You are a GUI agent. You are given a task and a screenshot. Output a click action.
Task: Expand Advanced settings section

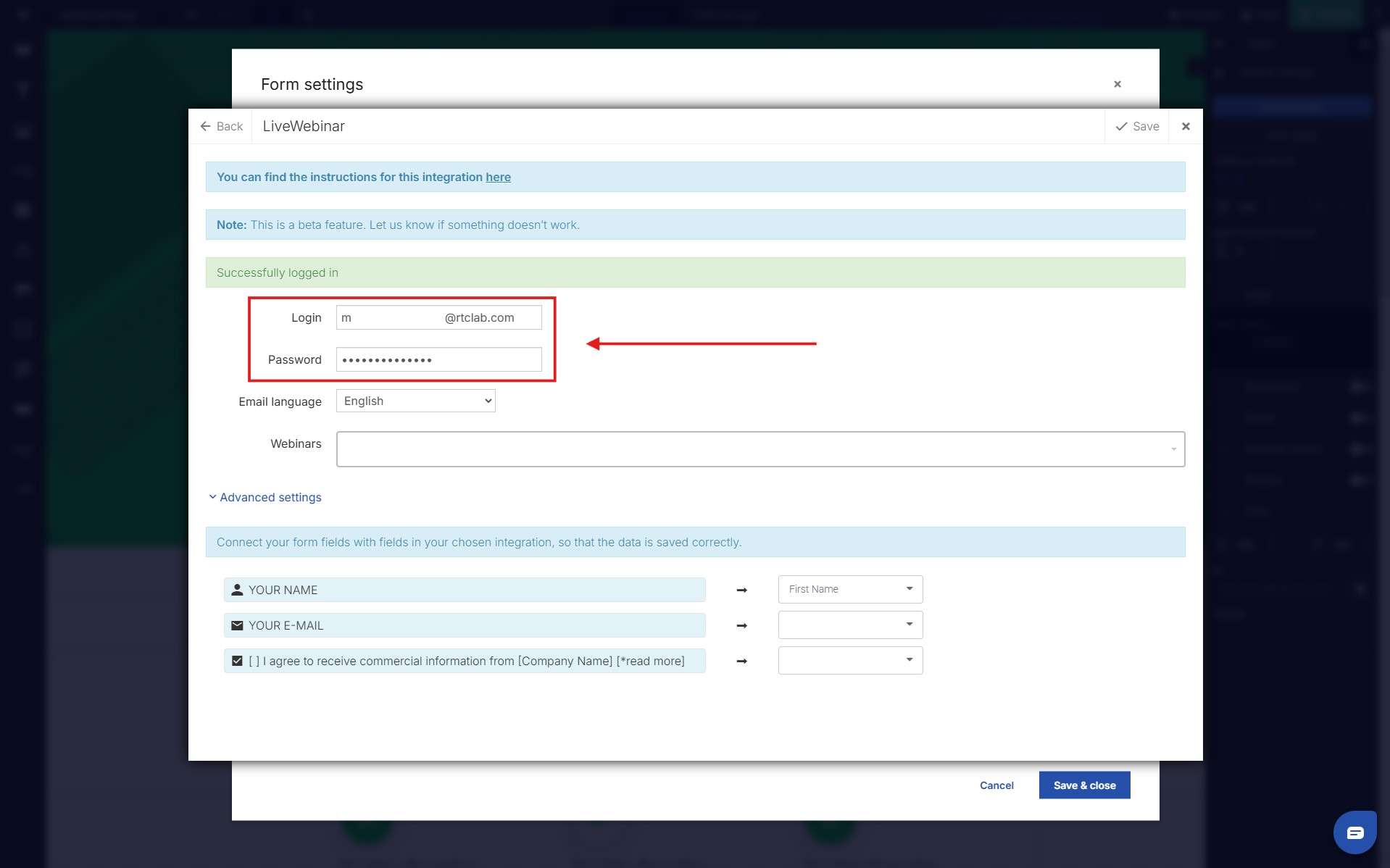265,497
